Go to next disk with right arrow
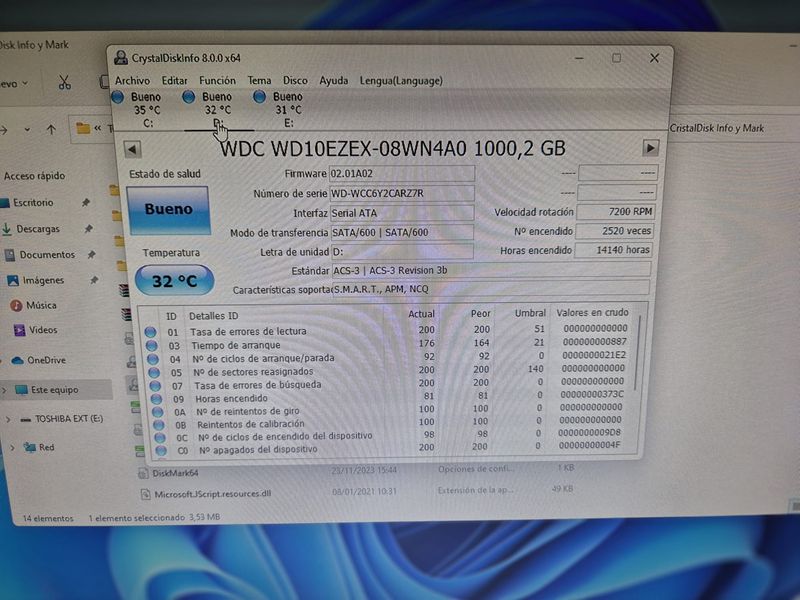The image size is (800, 600). [x=650, y=148]
